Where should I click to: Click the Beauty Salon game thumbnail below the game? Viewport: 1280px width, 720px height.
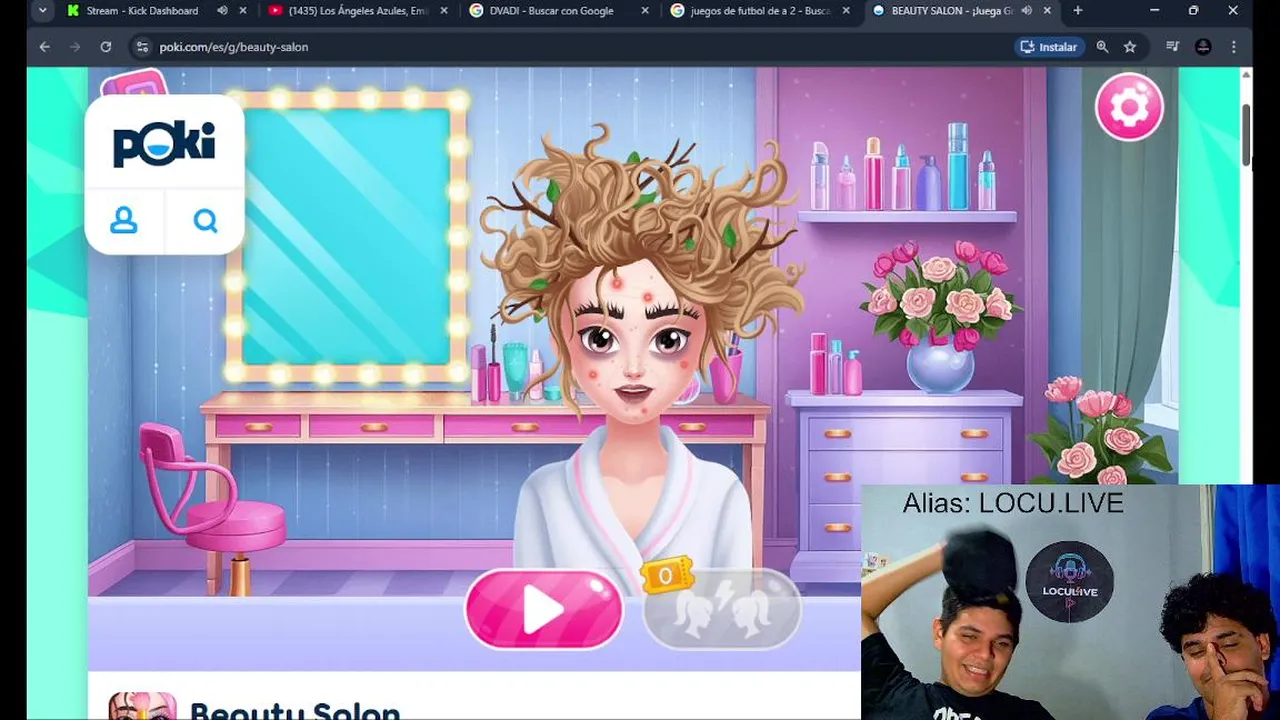click(142, 706)
